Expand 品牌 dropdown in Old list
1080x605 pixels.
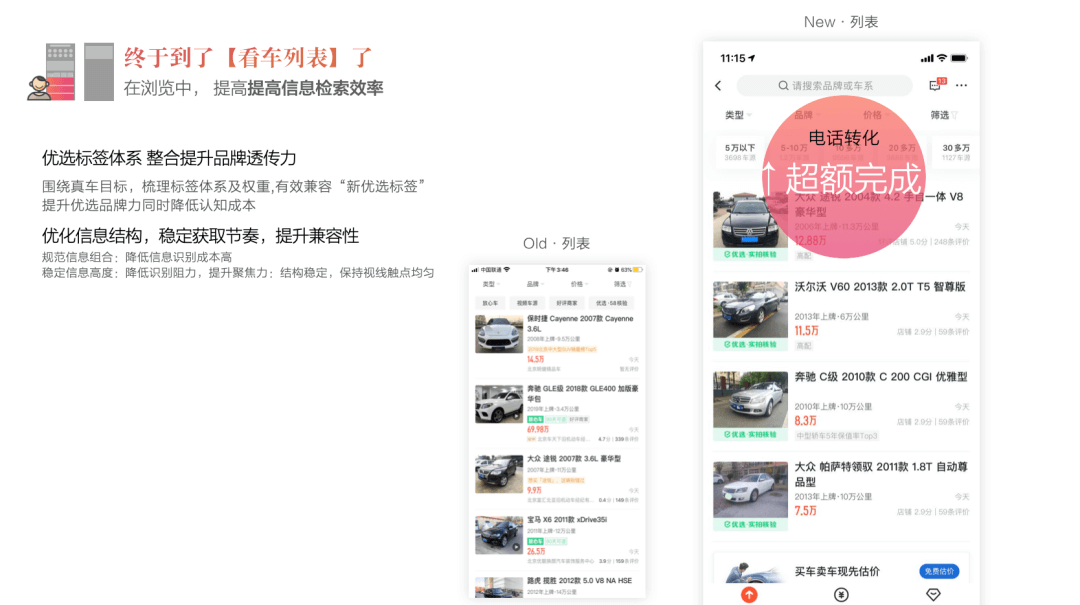534,284
